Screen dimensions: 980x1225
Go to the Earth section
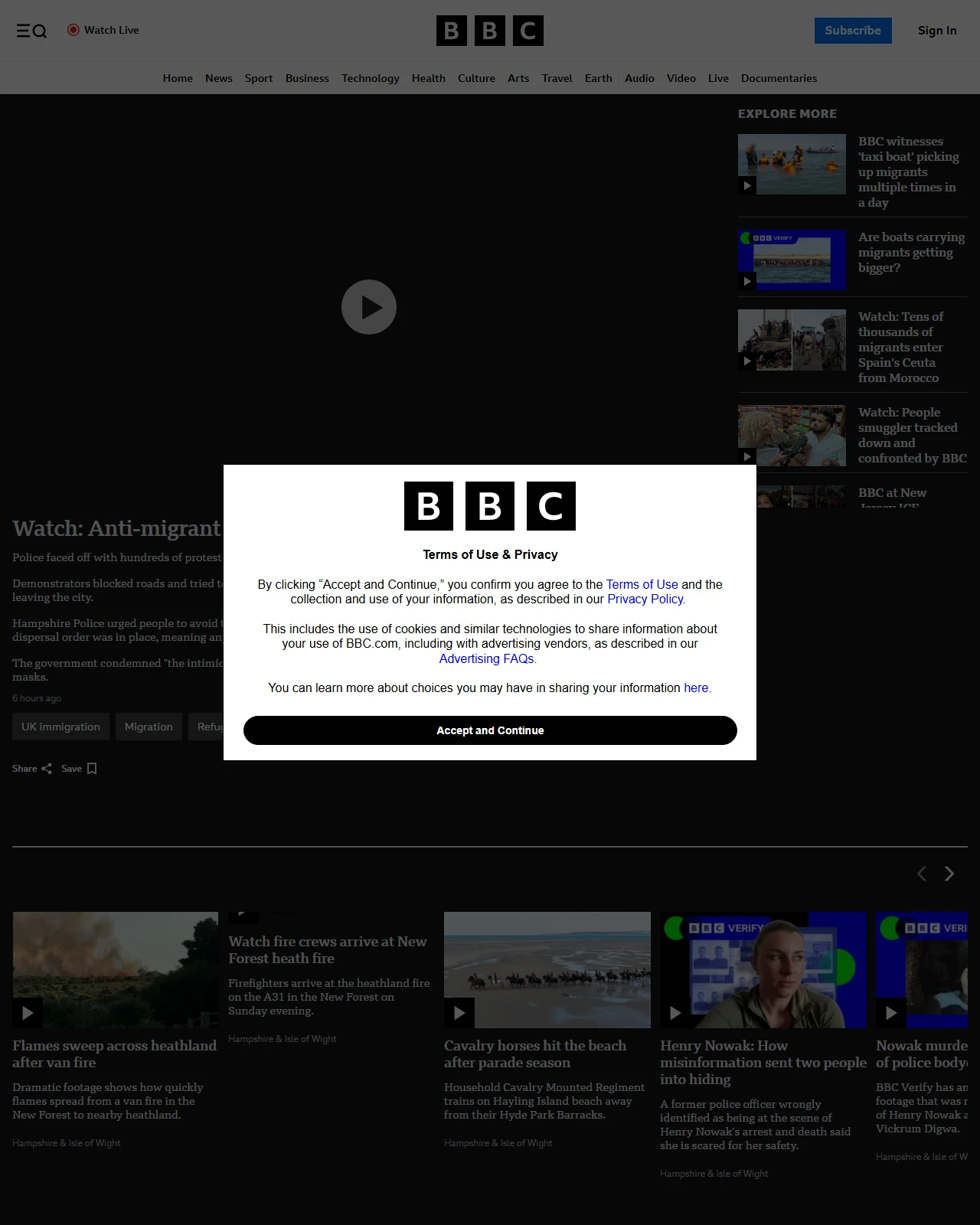coord(598,78)
